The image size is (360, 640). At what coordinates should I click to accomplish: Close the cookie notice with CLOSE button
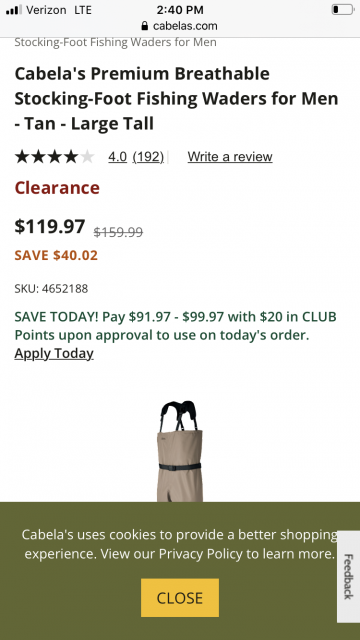click(180, 598)
